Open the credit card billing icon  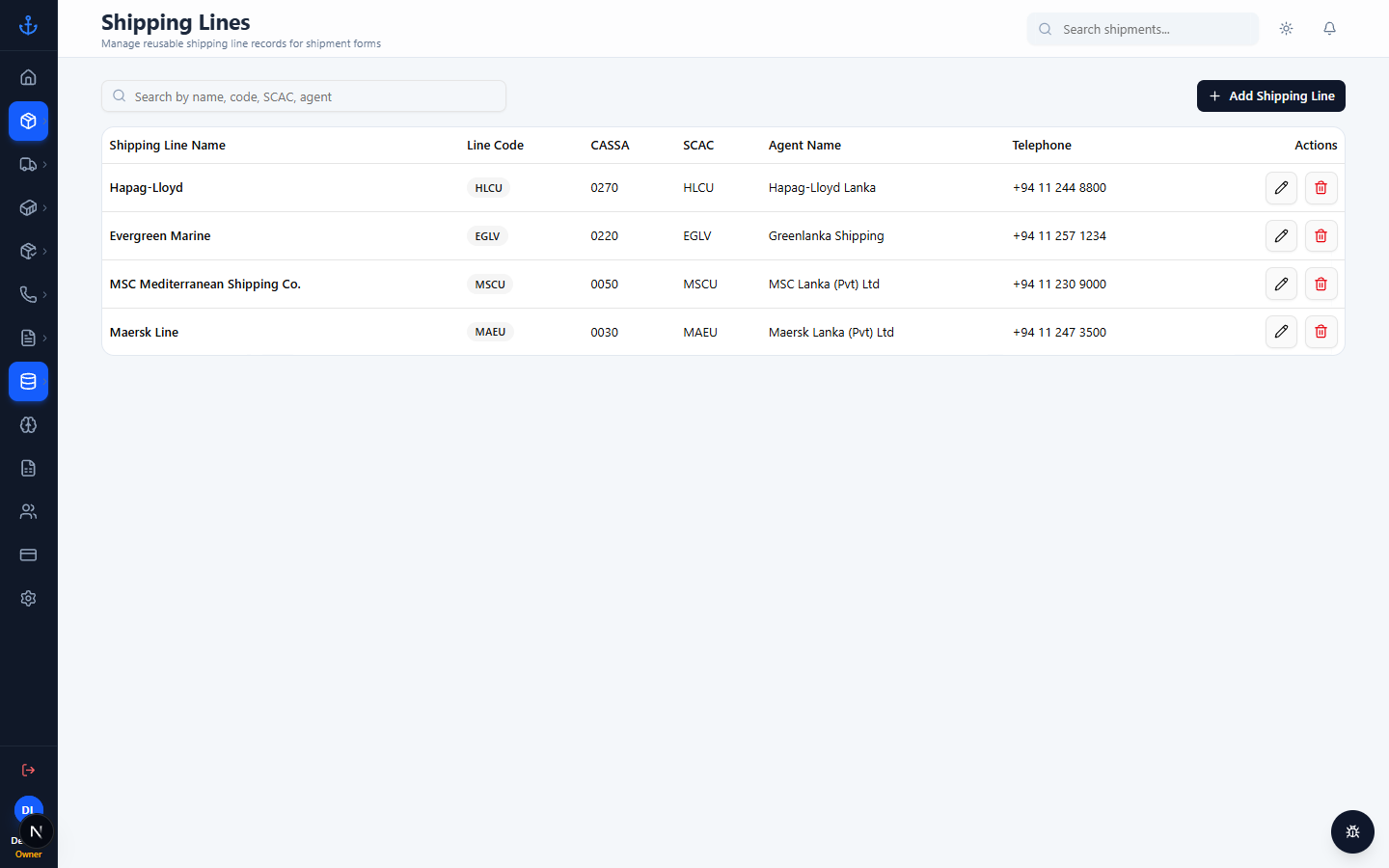tap(28, 555)
